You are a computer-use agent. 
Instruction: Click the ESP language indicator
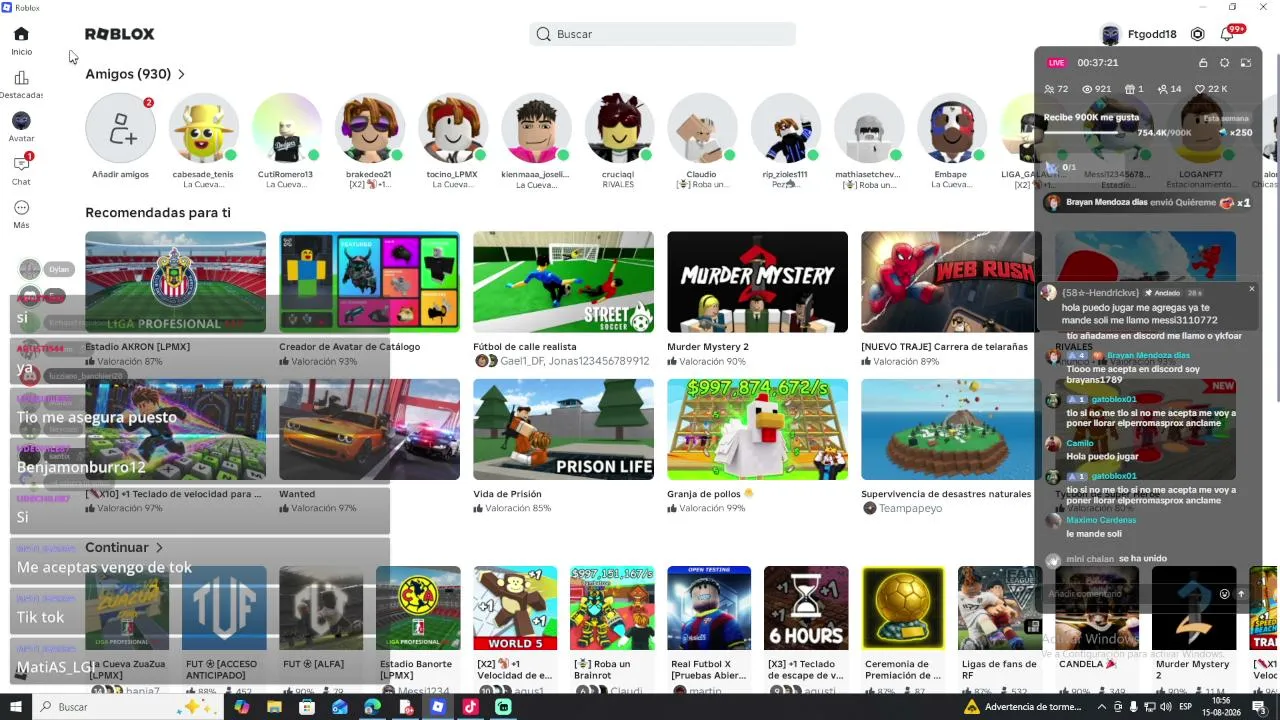pos(1187,707)
